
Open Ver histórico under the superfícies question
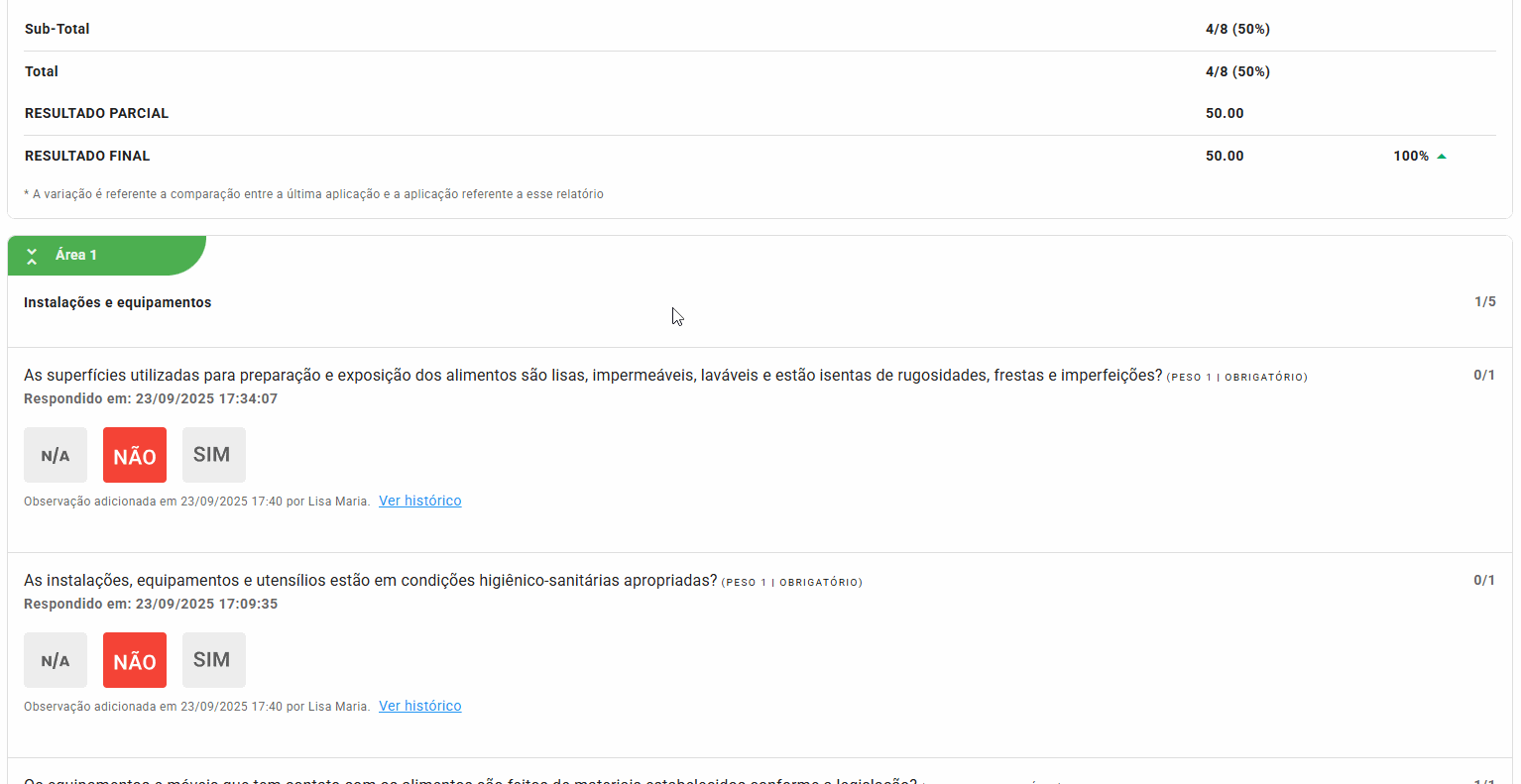[x=420, y=501]
